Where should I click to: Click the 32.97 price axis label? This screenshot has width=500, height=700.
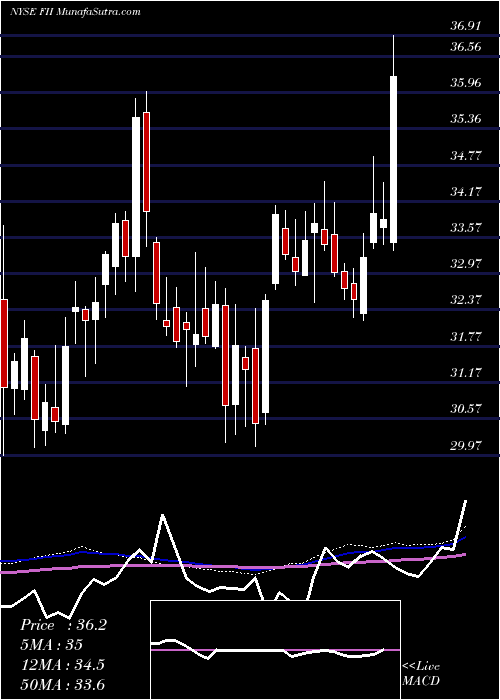coord(466,263)
